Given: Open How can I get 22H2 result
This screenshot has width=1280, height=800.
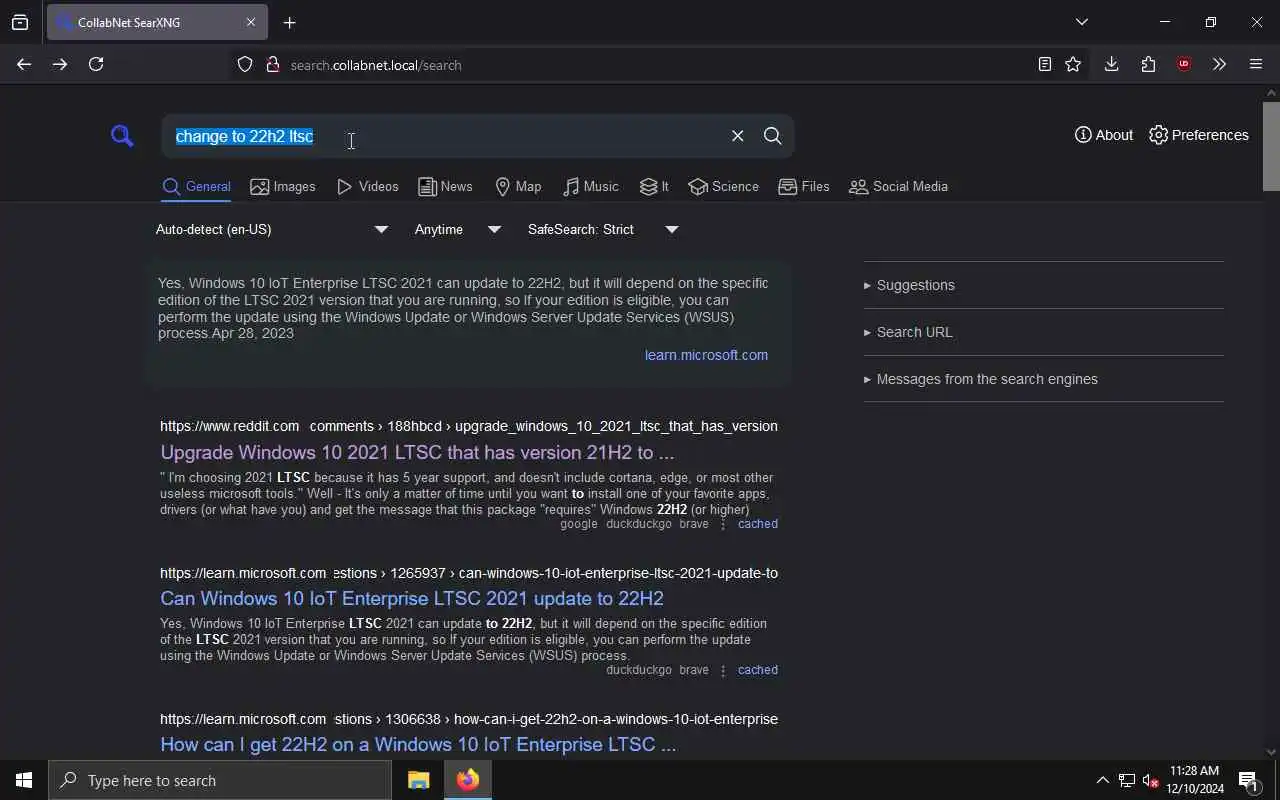Looking at the screenshot, I should pos(418,745).
